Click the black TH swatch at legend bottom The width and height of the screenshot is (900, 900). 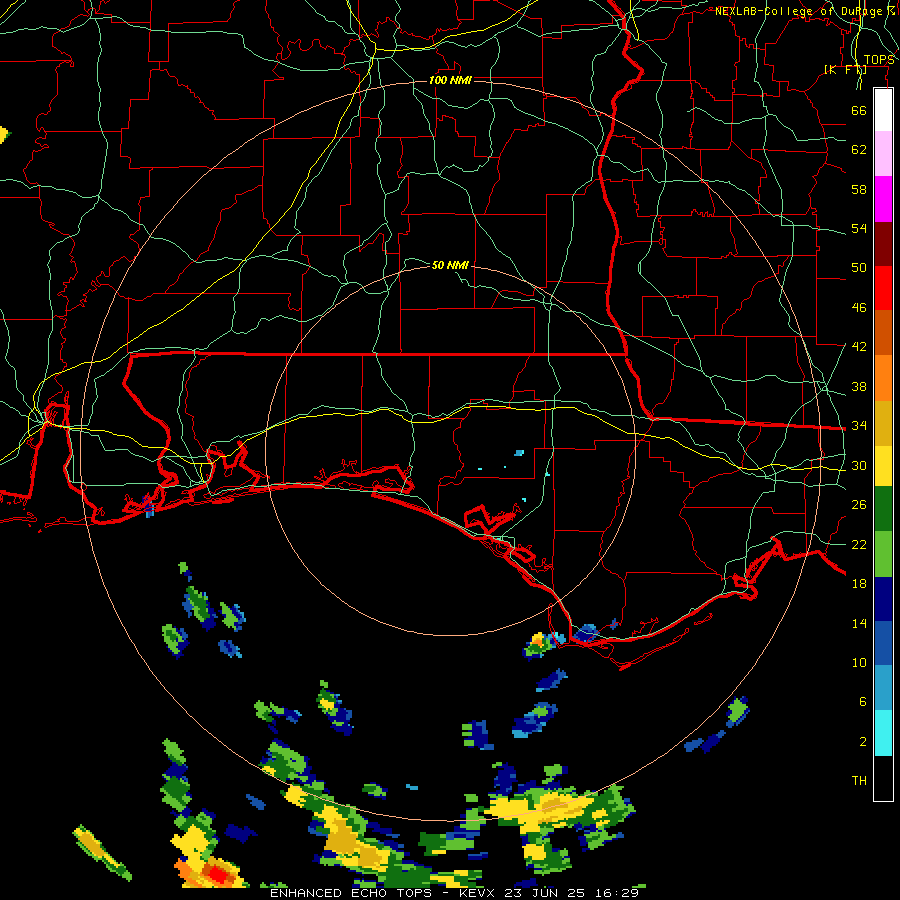(883, 778)
